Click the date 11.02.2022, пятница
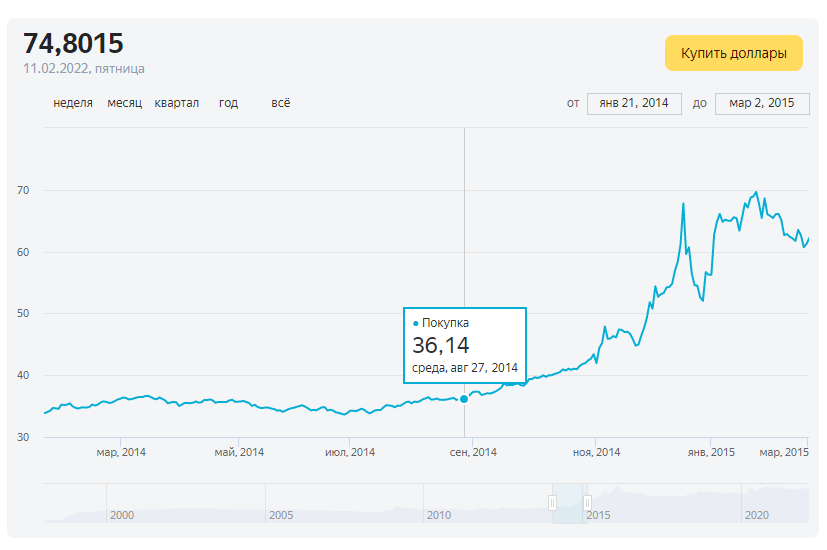The height and width of the screenshot is (550, 827). [x=84, y=69]
